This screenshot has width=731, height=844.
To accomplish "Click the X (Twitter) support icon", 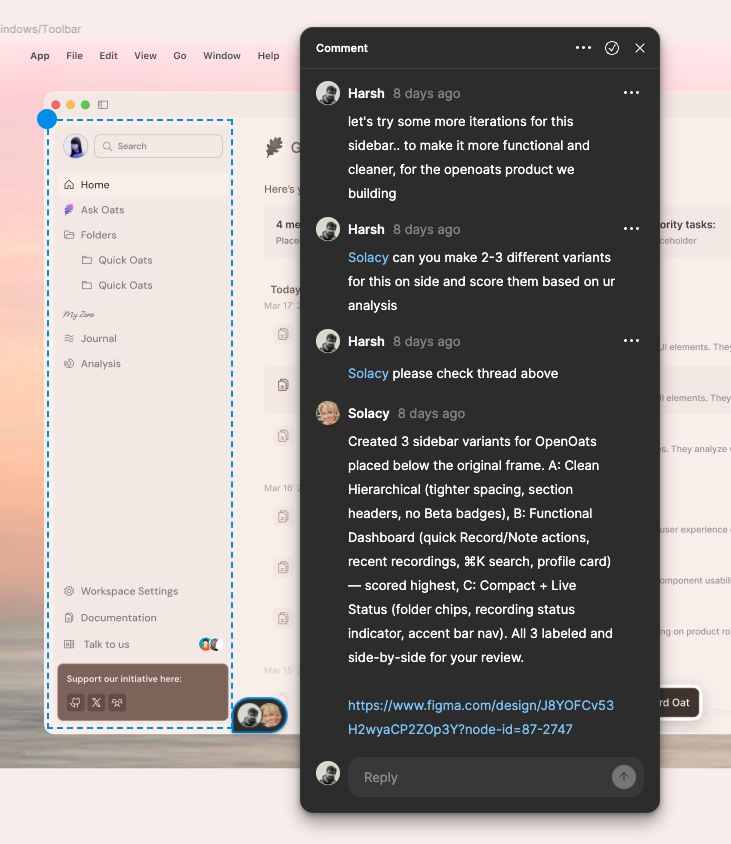I will pos(96,702).
